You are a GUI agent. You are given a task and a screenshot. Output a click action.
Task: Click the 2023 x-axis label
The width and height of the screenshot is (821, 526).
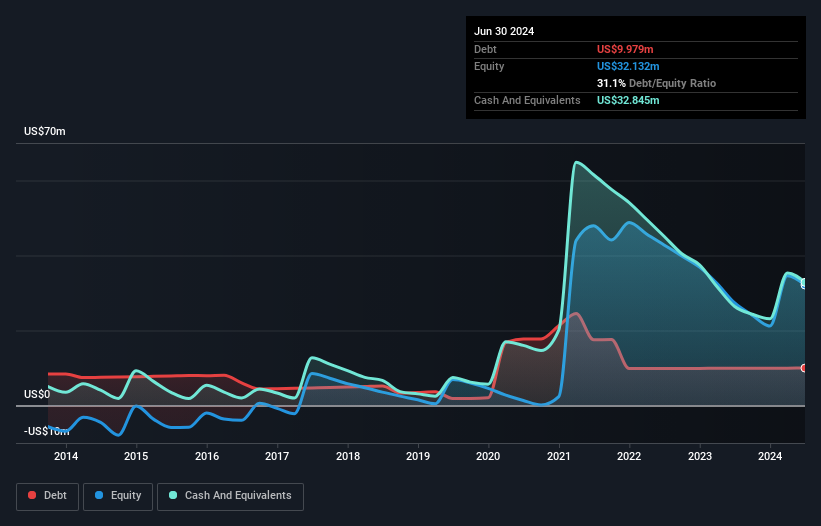coord(700,456)
